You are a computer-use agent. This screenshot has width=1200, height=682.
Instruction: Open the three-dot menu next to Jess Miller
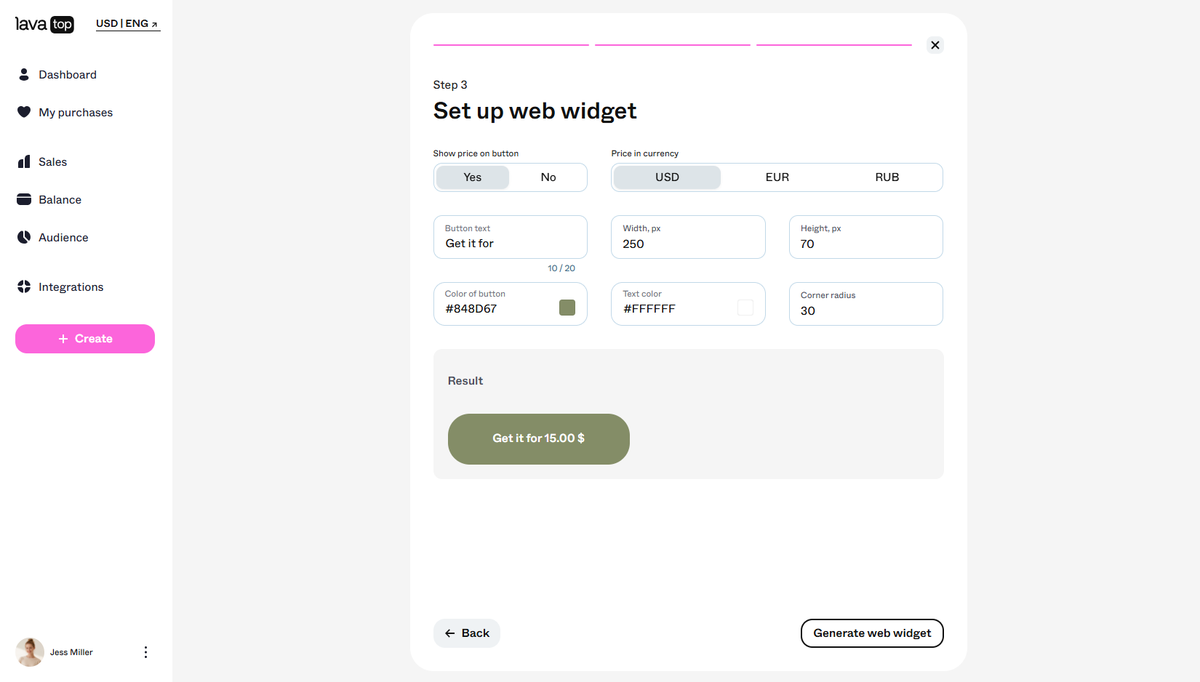145,652
